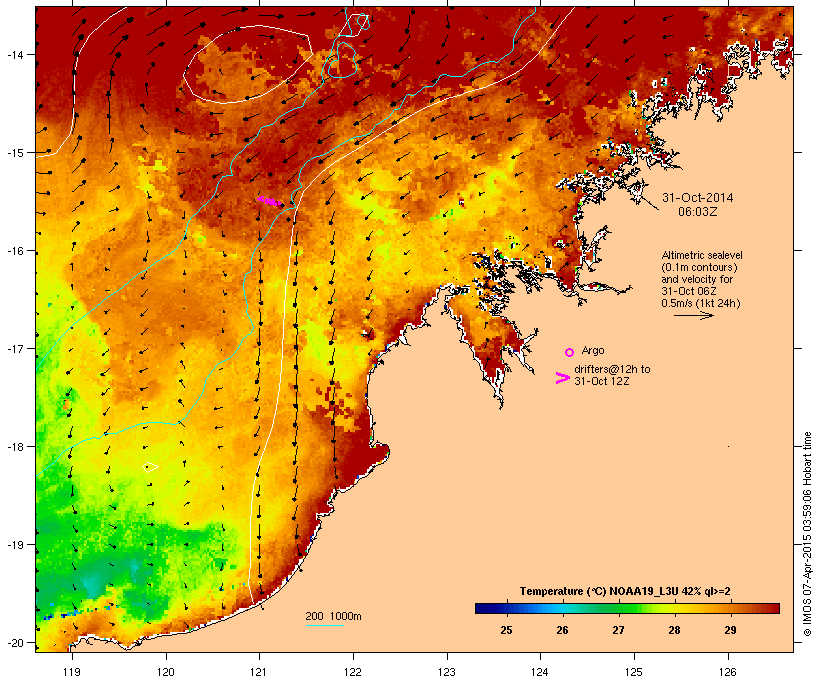
Task: Click the longitude axis label 122
Action: click(x=352, y=672)
